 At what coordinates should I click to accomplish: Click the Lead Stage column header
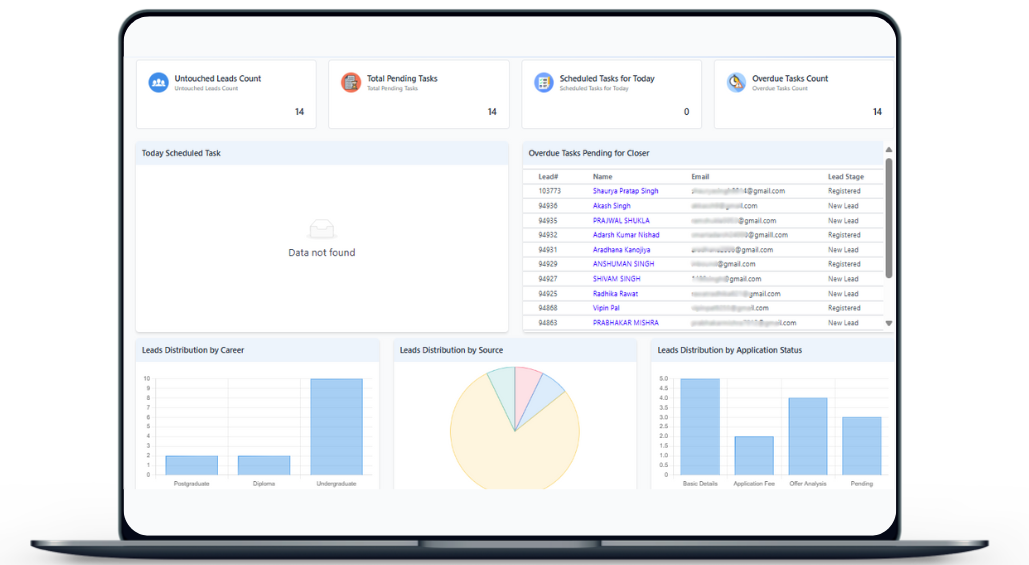[x=845, y=177]
